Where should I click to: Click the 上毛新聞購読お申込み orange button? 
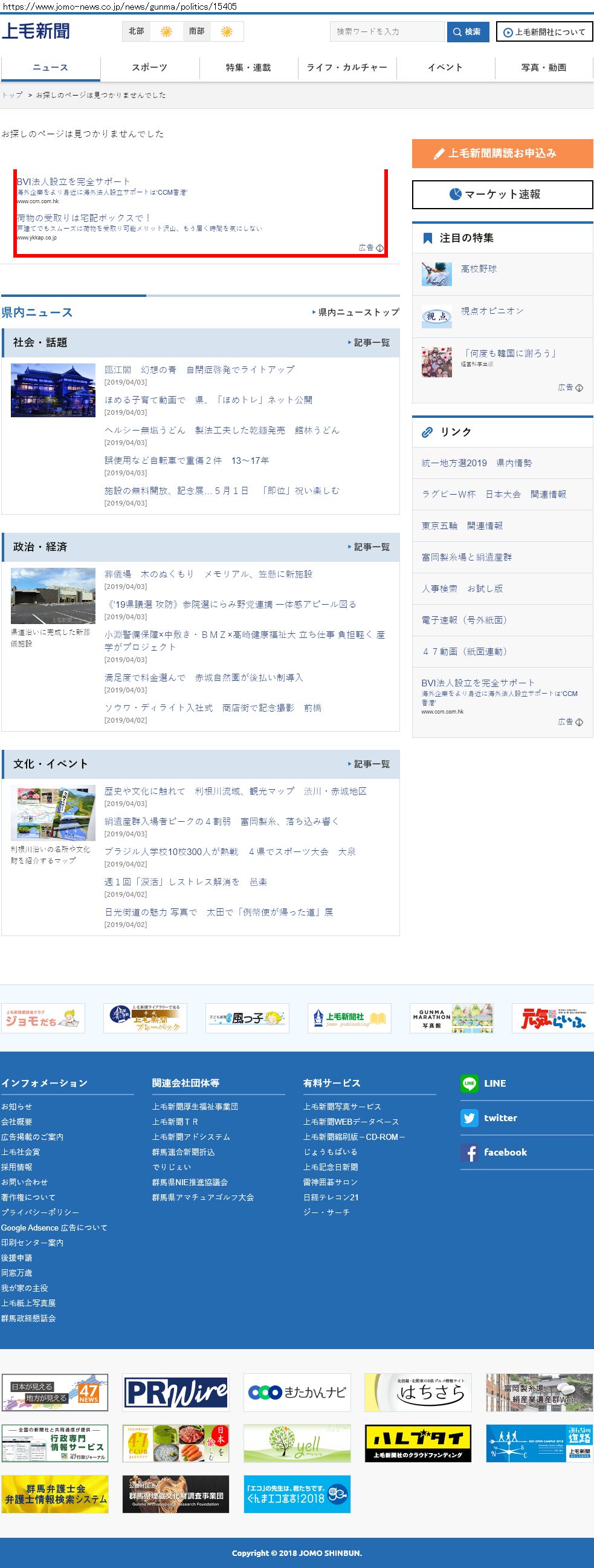click(x=502, y=154)
